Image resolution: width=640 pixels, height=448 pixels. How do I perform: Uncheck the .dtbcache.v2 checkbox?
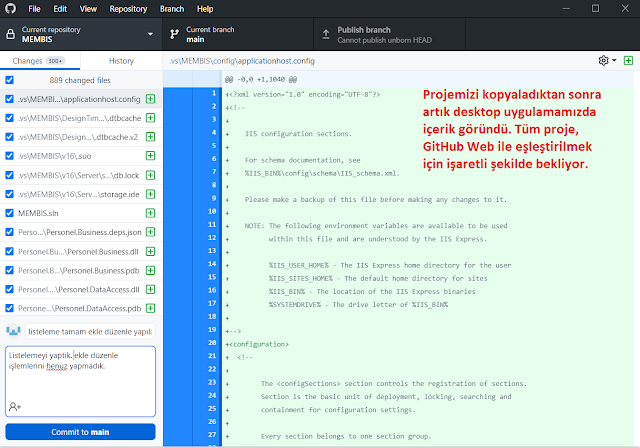[9, 137]
